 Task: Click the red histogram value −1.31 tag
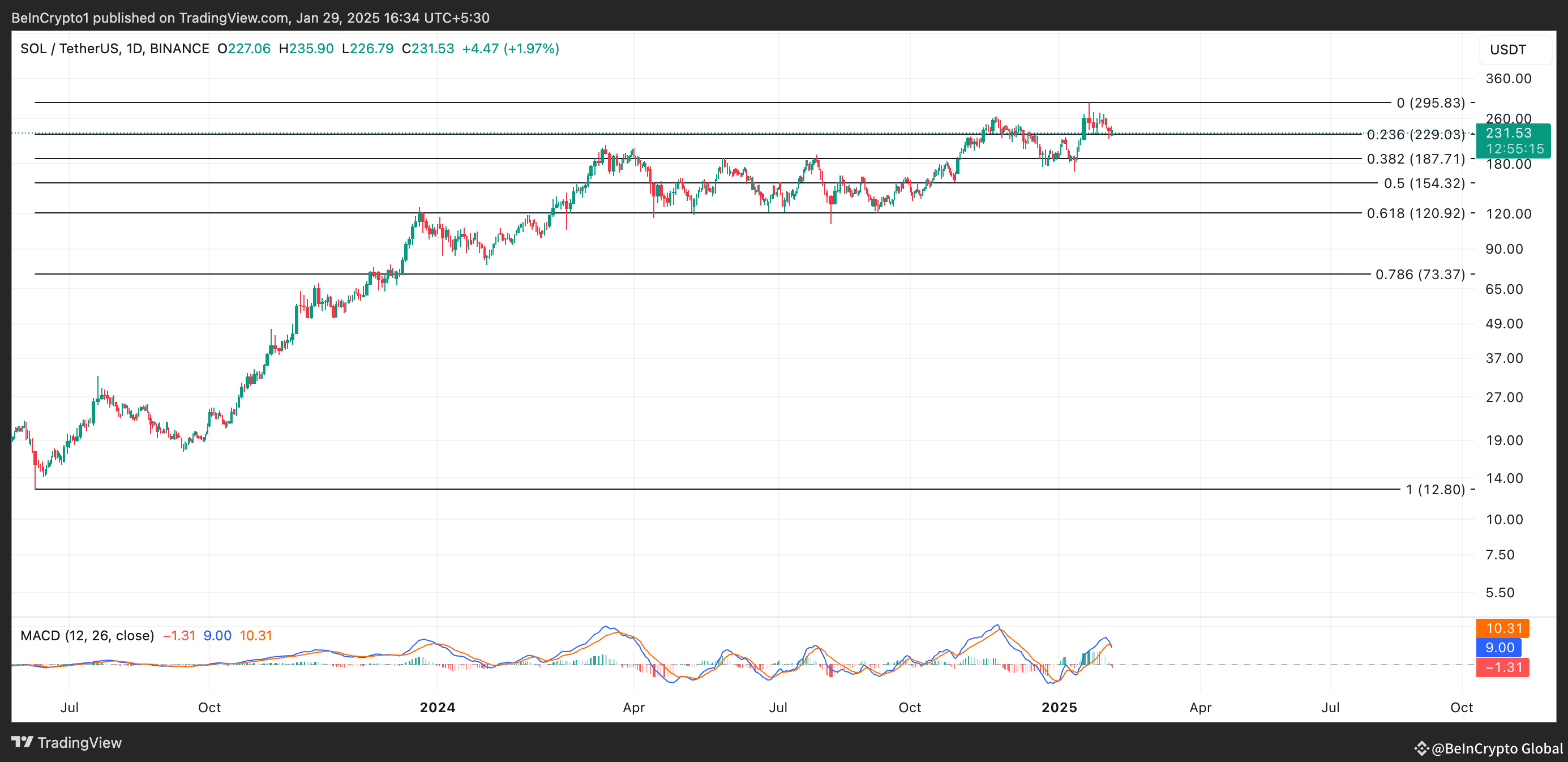click(x=1503, y=667)
